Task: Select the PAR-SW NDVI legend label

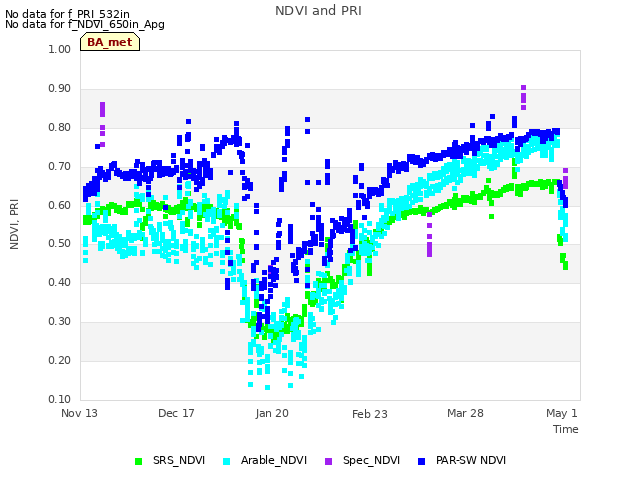Action: point(471,460)
